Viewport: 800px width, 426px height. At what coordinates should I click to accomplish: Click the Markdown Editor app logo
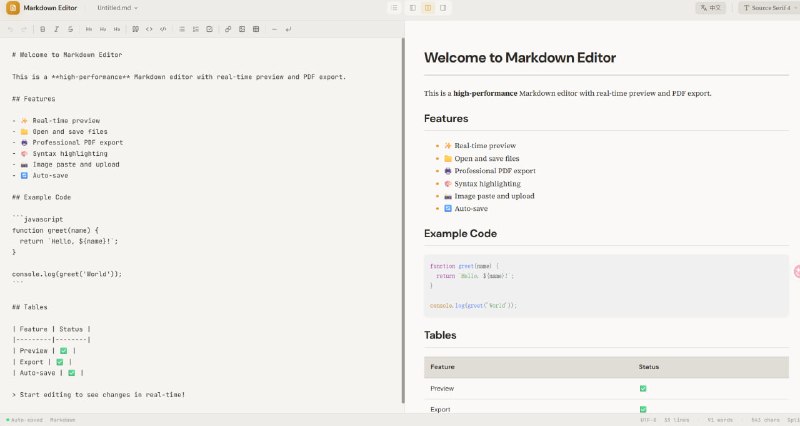tap(13, 8)
